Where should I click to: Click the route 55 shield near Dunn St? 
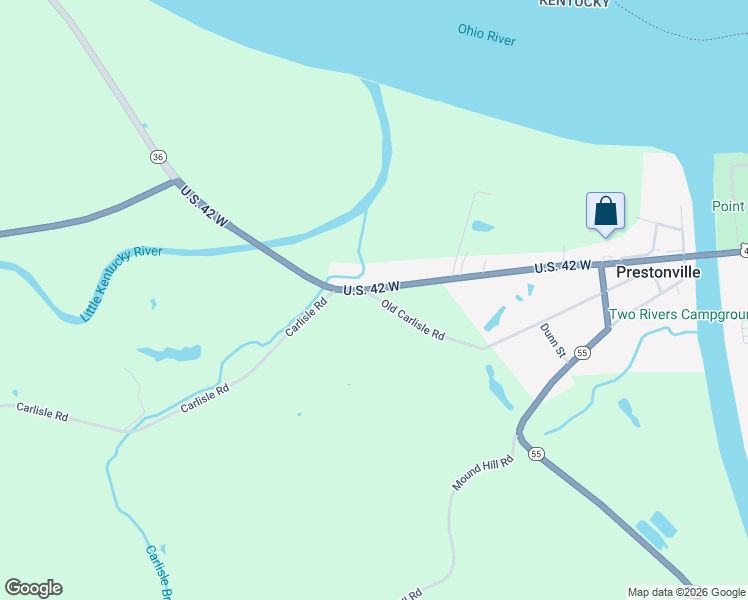pos(582,353)
